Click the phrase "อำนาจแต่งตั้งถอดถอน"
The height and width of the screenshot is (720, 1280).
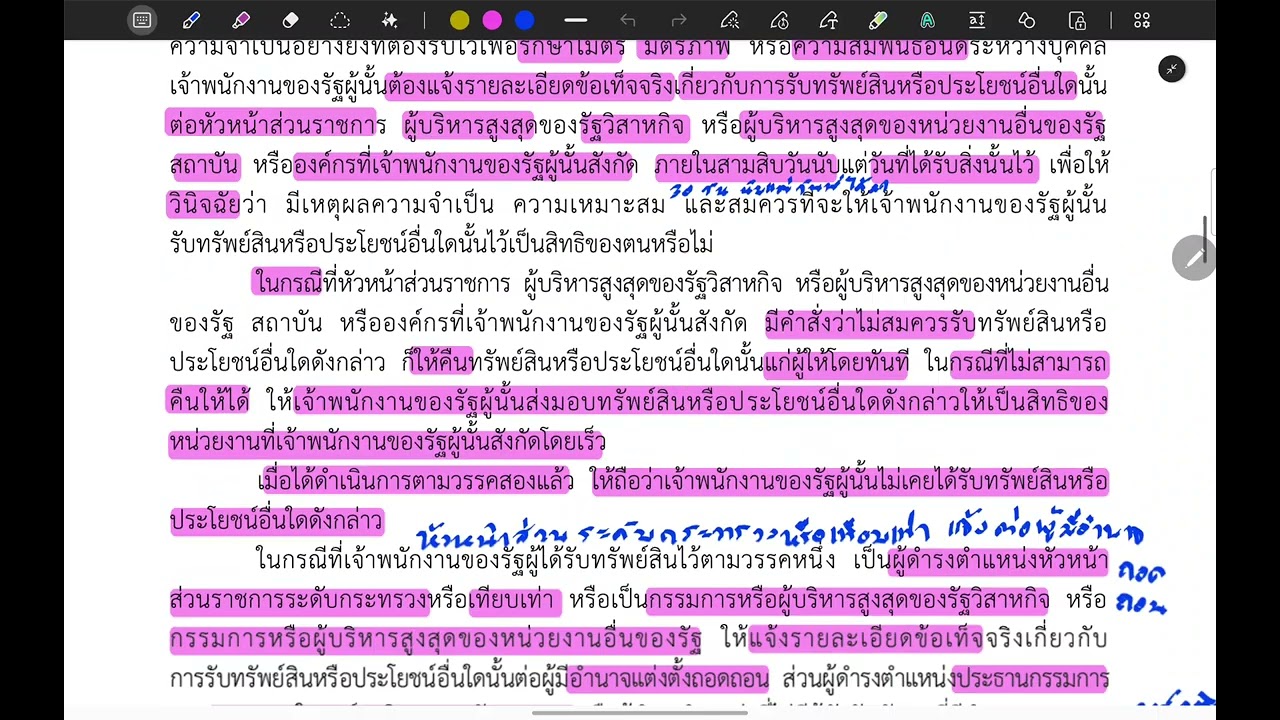pyautogui.click(x=667, y=679)
